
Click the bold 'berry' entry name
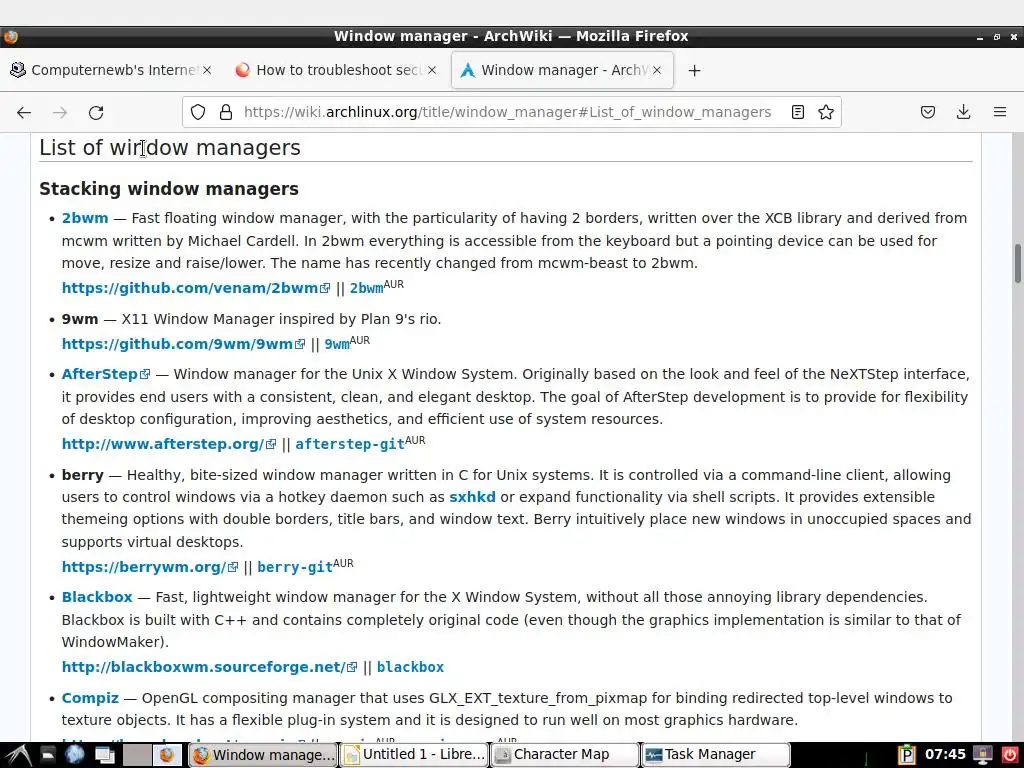[x=82, y=475]
